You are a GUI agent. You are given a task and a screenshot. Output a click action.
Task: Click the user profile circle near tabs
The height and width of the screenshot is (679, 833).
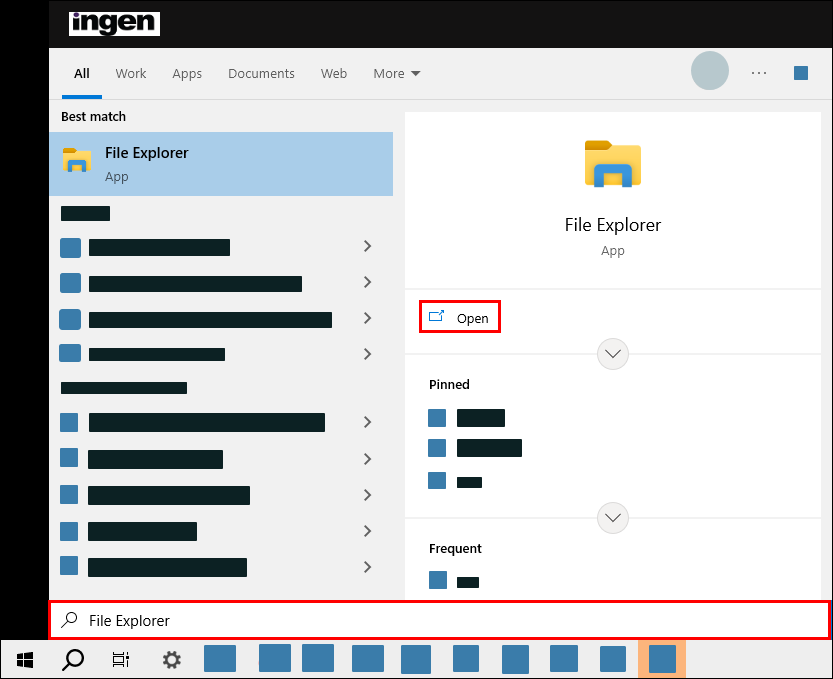pyautogui.click(x=710, y=71)
